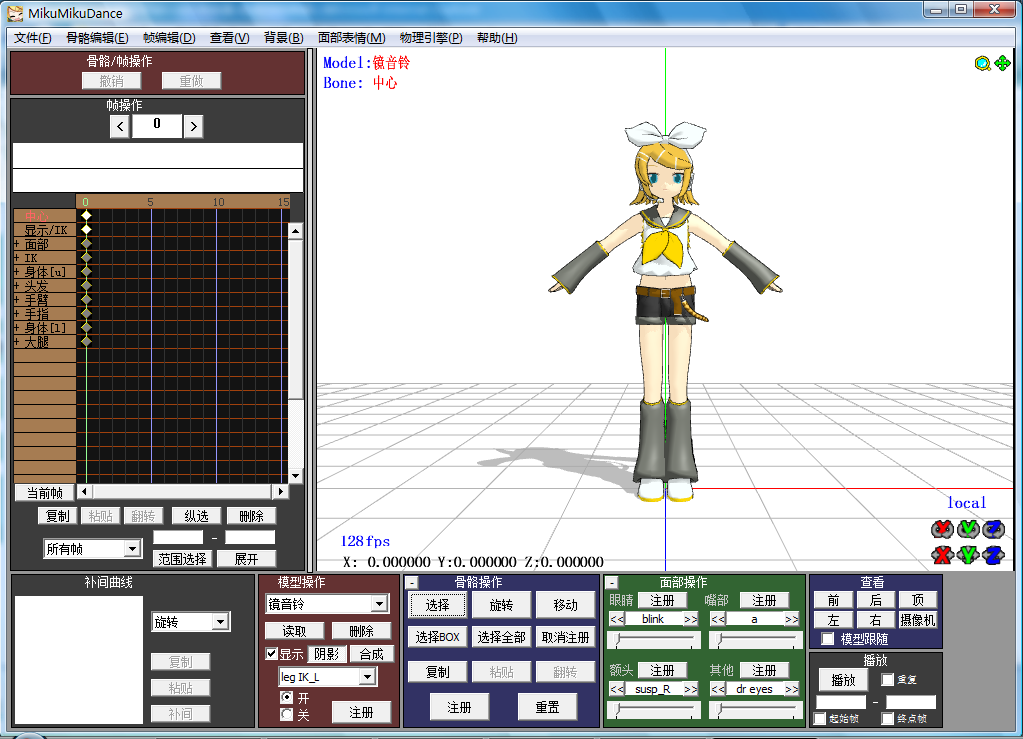This screenshot has width=1023, height=739.
Task: Click previous eye morph << beside blink
Action: [x=617, y=619]
